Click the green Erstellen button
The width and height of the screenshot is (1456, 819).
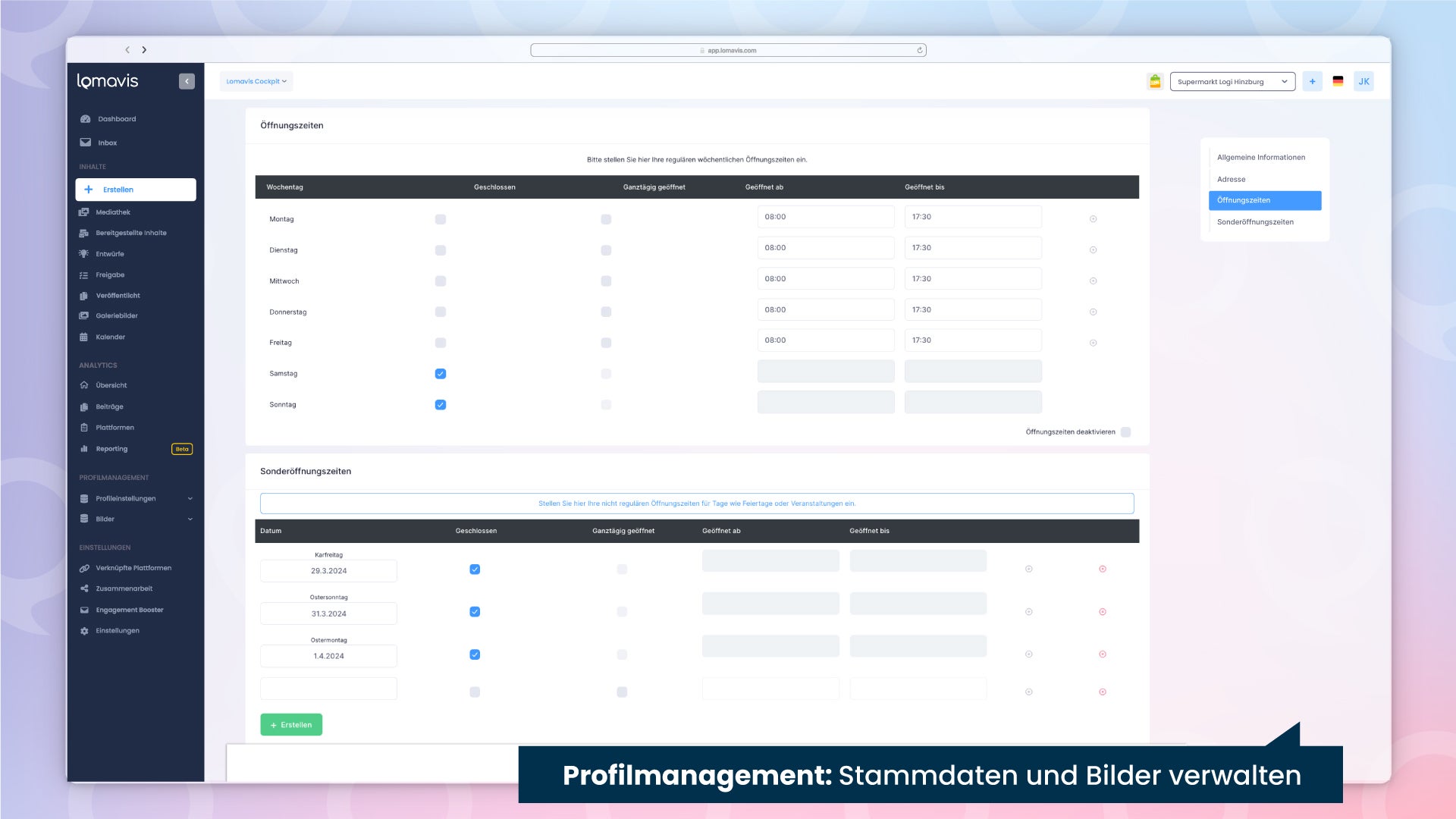click(291, 725)
